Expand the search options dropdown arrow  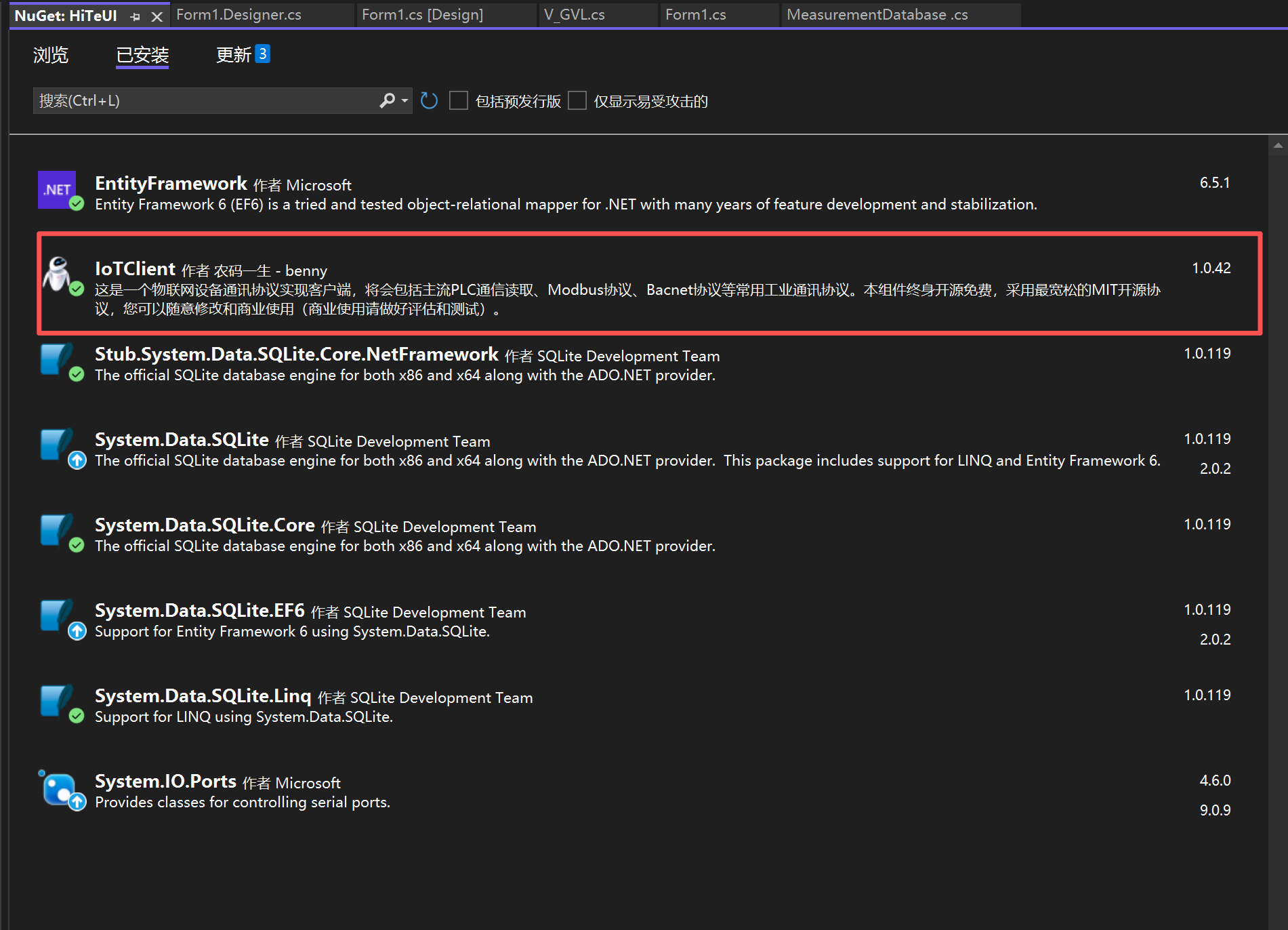404,101
